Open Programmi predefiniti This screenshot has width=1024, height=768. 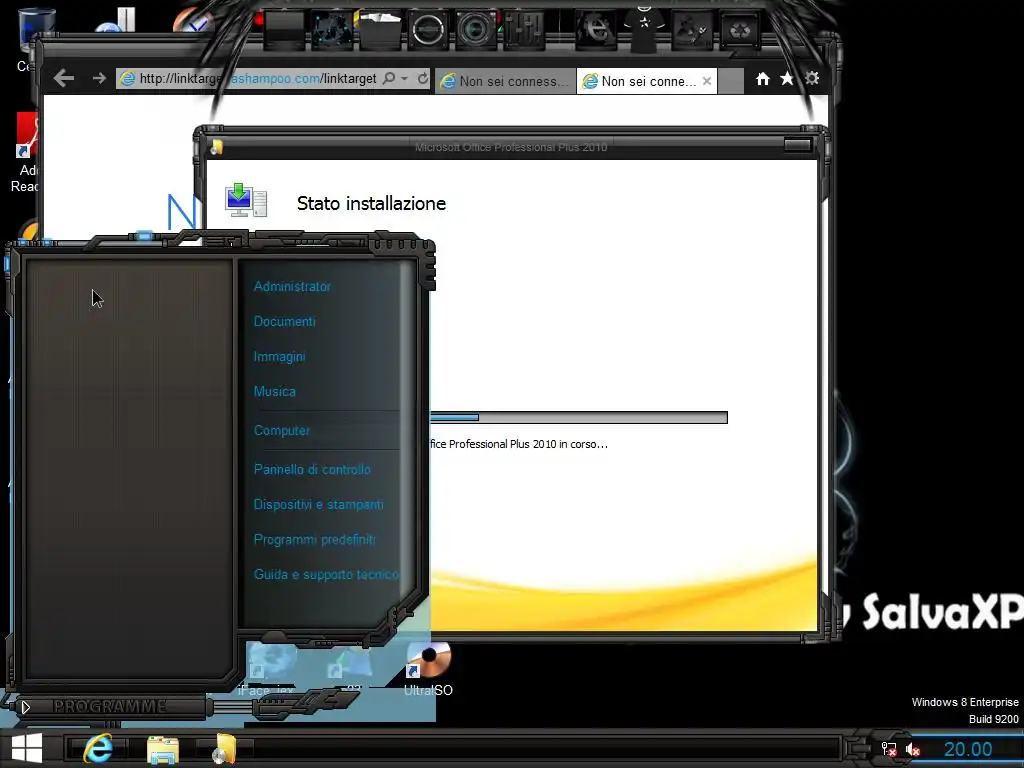315,540
